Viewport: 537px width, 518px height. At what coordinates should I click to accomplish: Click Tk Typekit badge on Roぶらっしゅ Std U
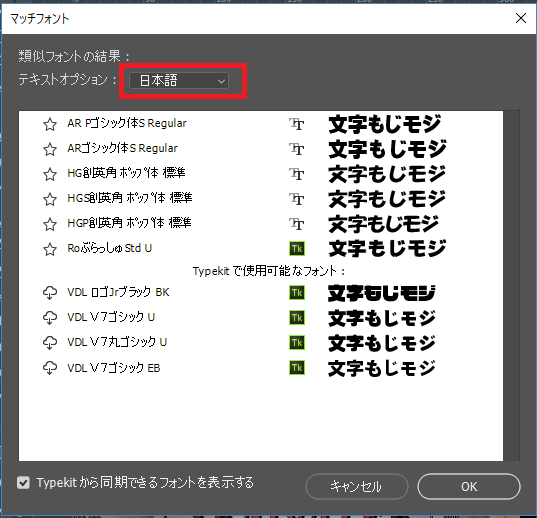pyautogui.click(x=297, y=249)
